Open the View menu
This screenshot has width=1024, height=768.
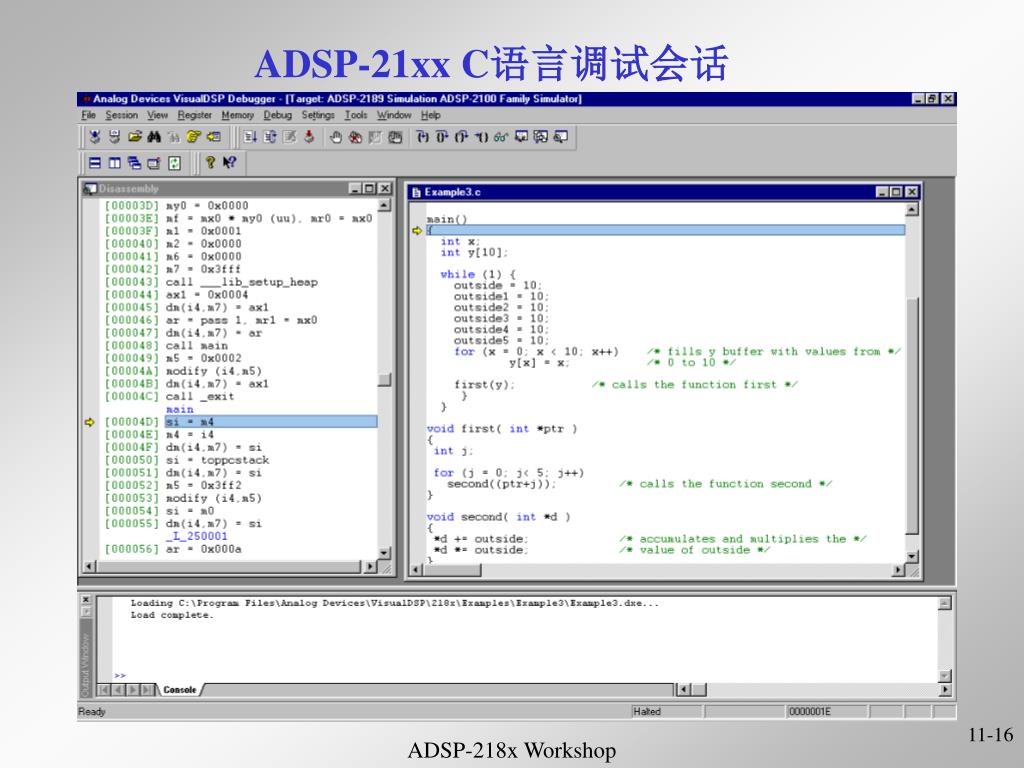pos(157,115)
